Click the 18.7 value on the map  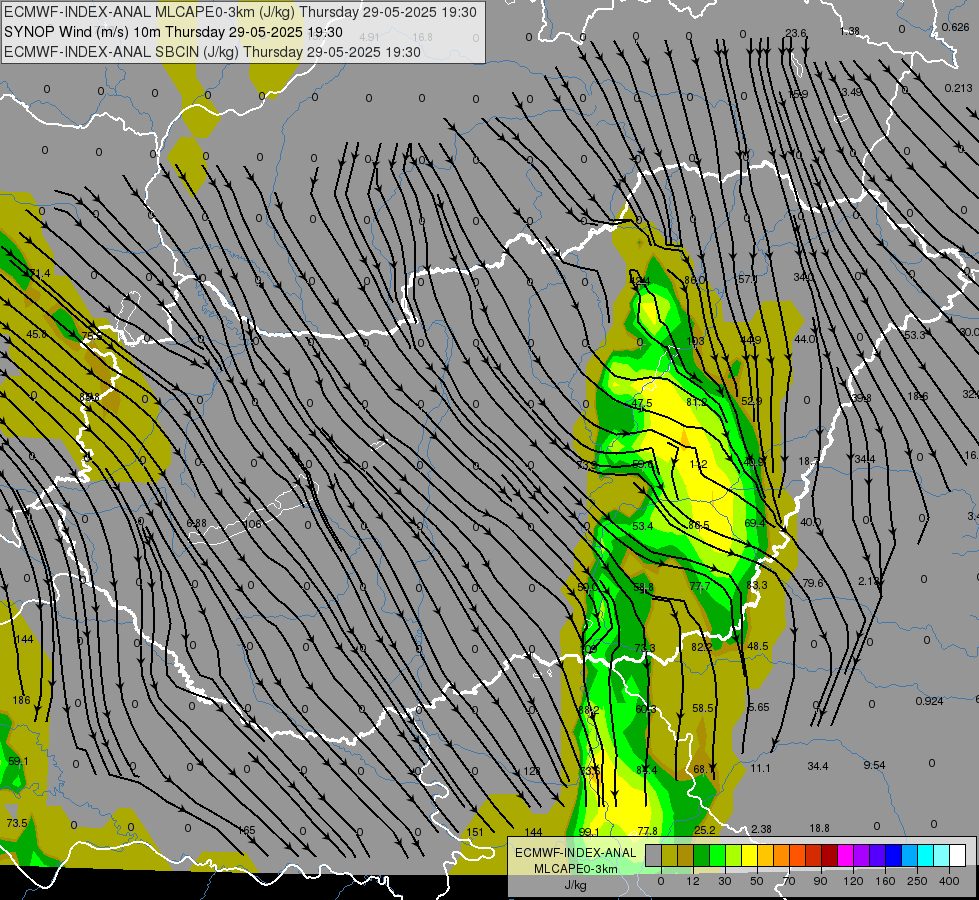tap(809, 462)
